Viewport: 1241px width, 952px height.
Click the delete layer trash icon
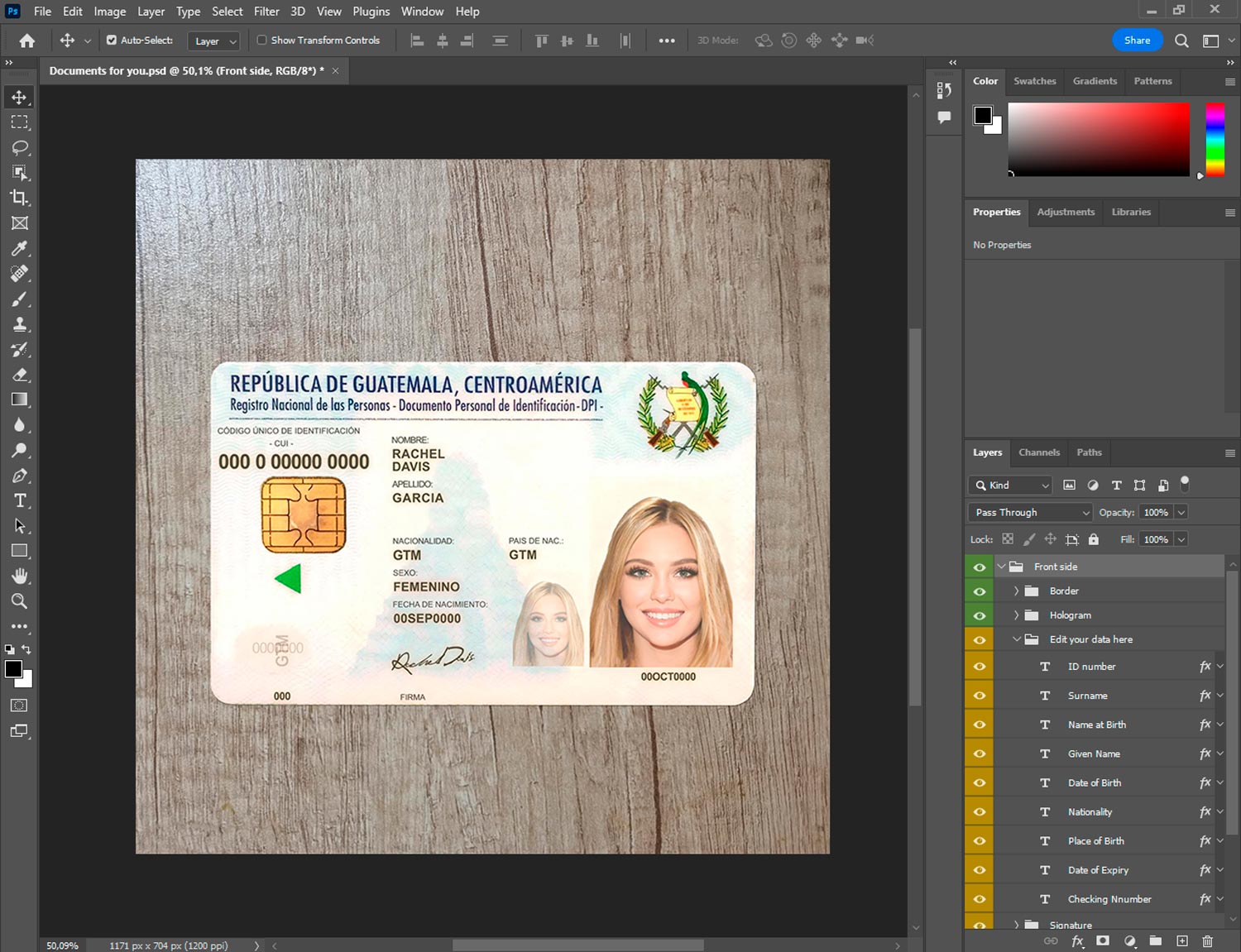pyautogui.click(x=1207, y=941)
